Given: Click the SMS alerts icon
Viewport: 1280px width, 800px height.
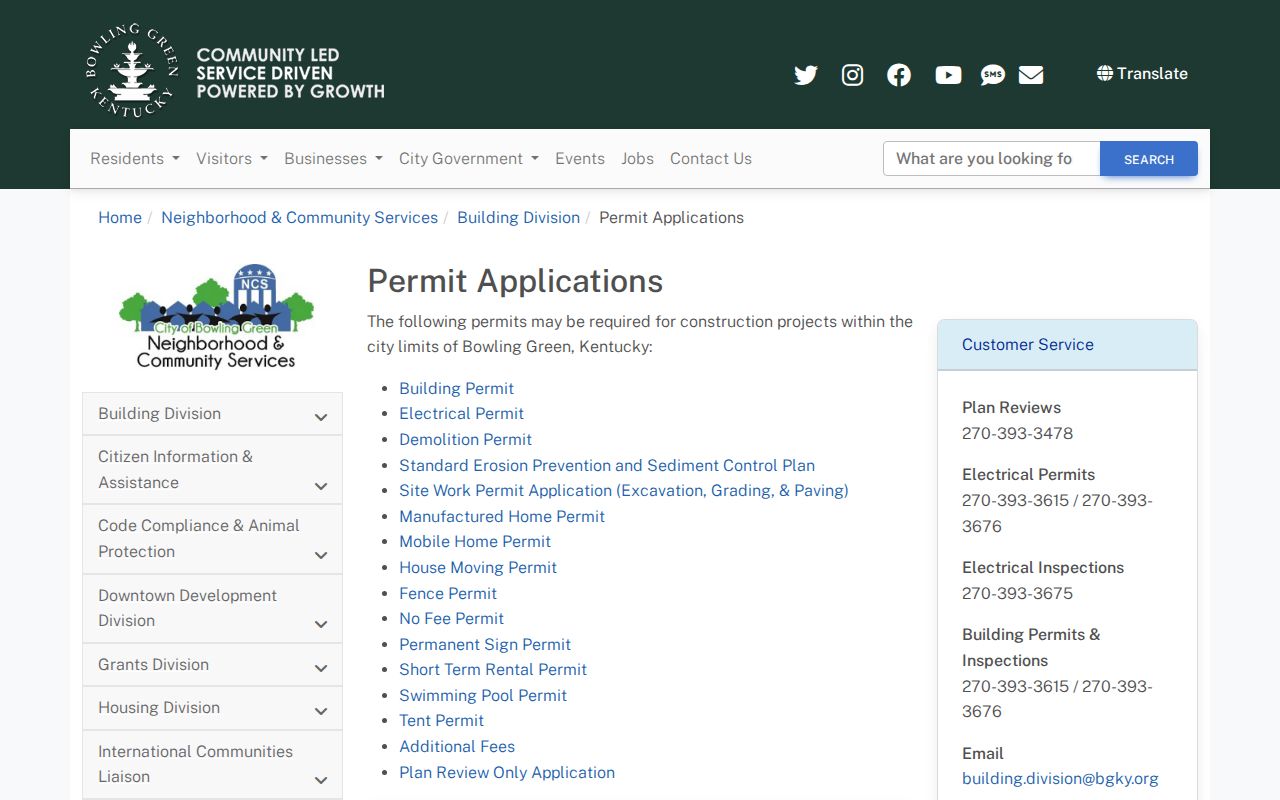Looking at the screenshot, I should 992,75.
